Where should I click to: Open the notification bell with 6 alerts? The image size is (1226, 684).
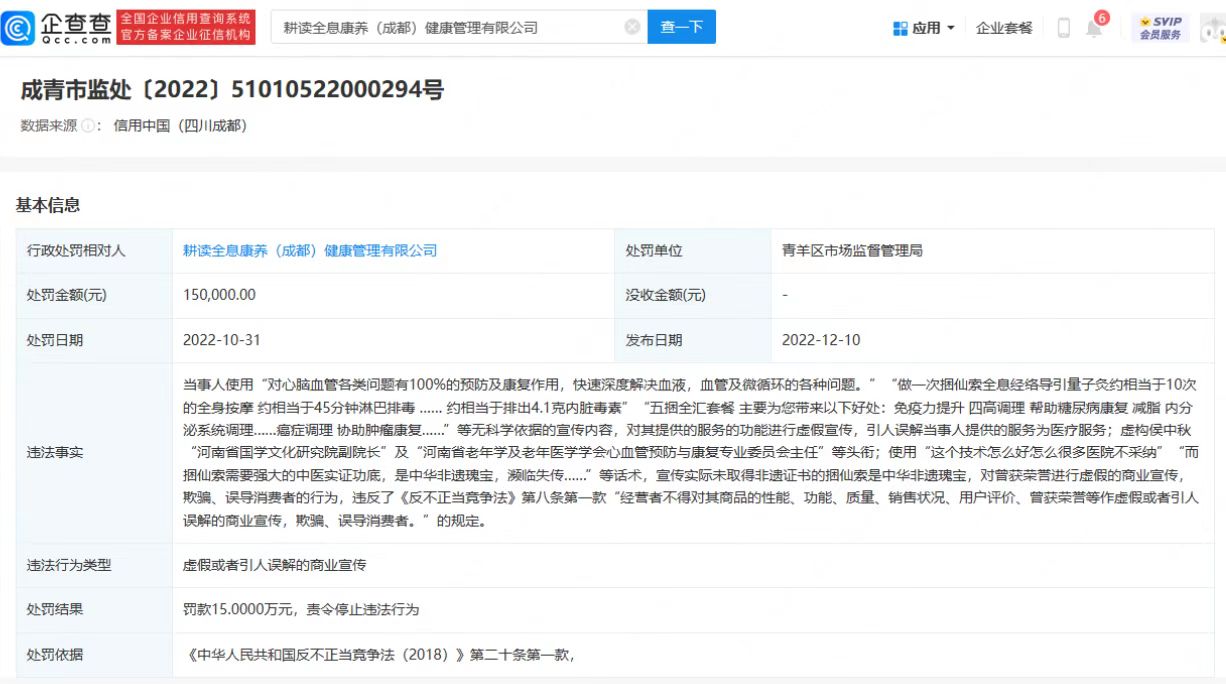[1094, 28]
